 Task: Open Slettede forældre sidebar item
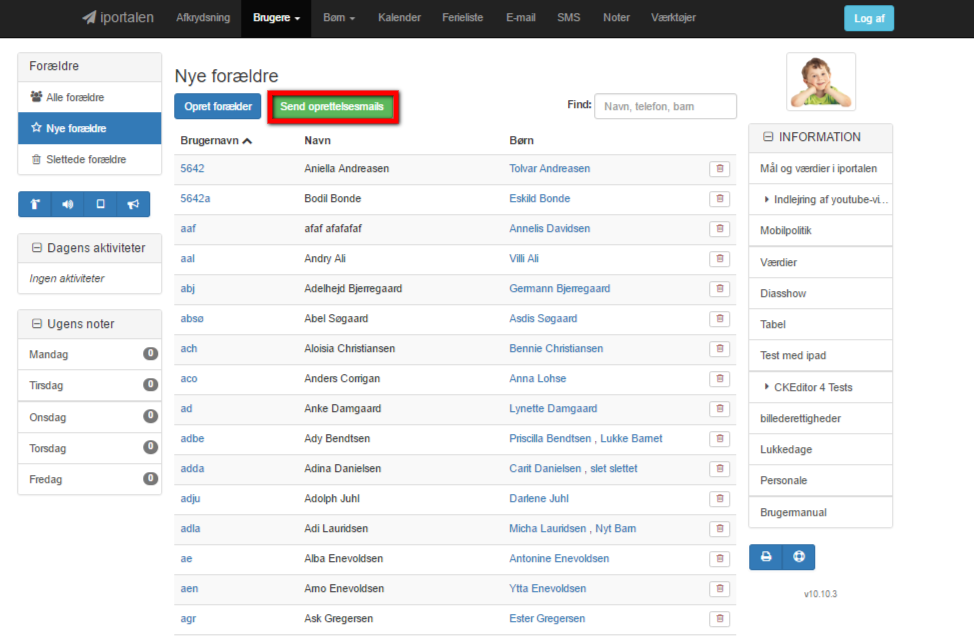89,160
